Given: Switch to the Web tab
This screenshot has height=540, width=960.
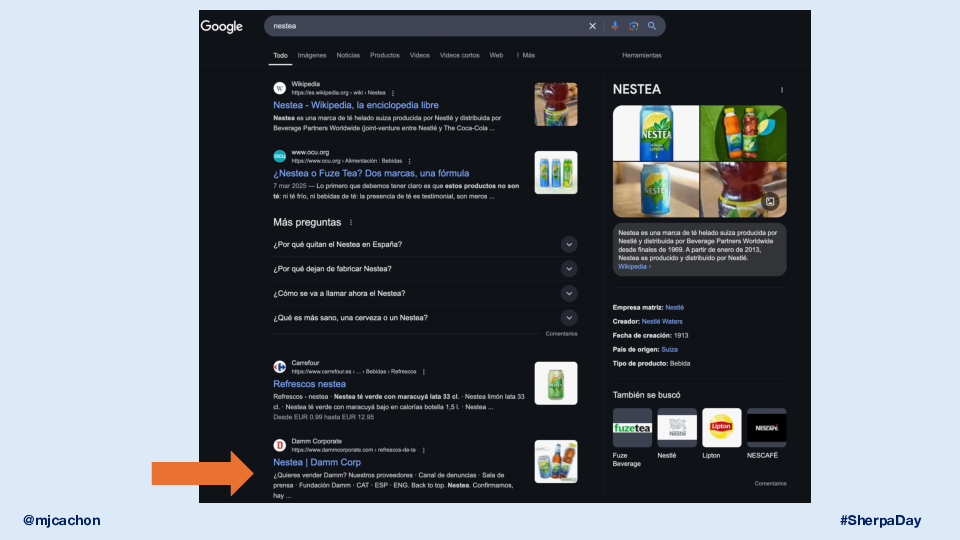Looking at the screenshot, I should 496,55.
